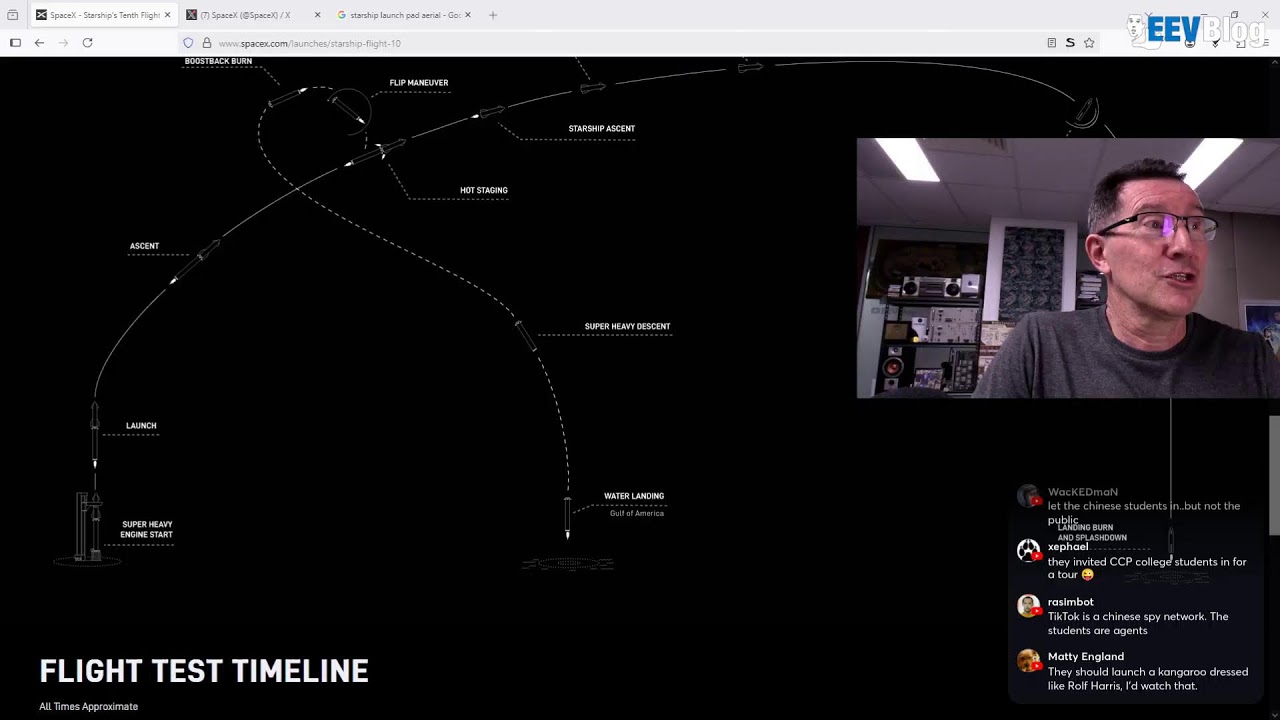The width and height of the screenshot is (1280, 720).
Task: Bookmark this page with the star
Action: point(1089,43)
